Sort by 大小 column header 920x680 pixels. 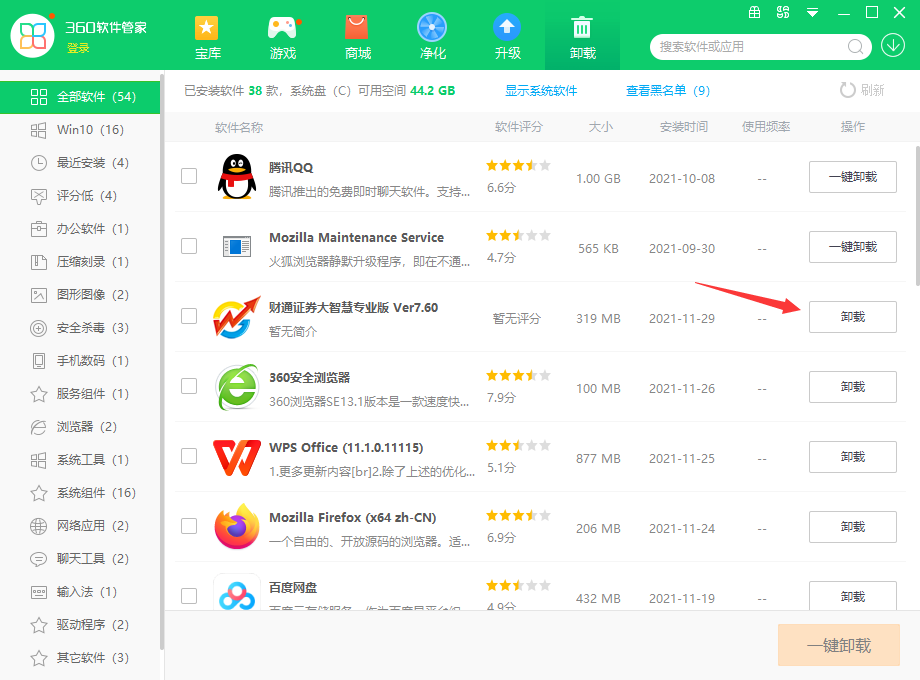point(601,127)
